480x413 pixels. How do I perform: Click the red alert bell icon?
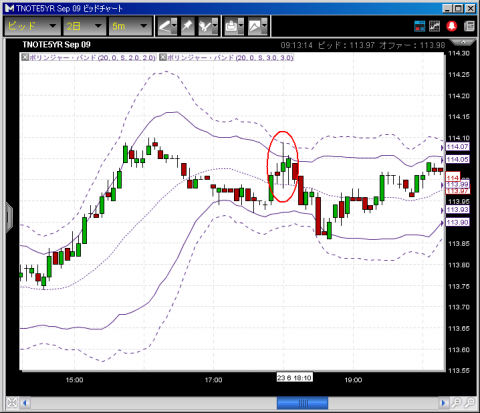452,26
